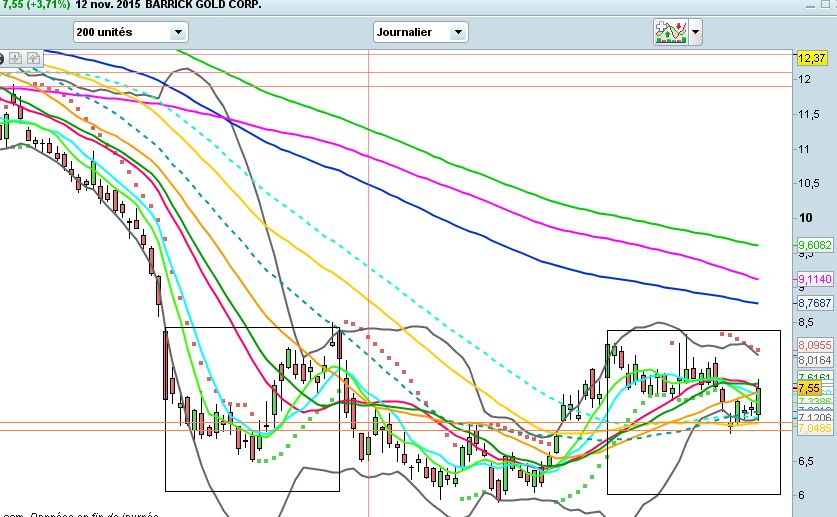Select the green 9,6082 moving average label
Image resolution: width=837 pixels, height=517 pixels.
(x=814, y=244)
